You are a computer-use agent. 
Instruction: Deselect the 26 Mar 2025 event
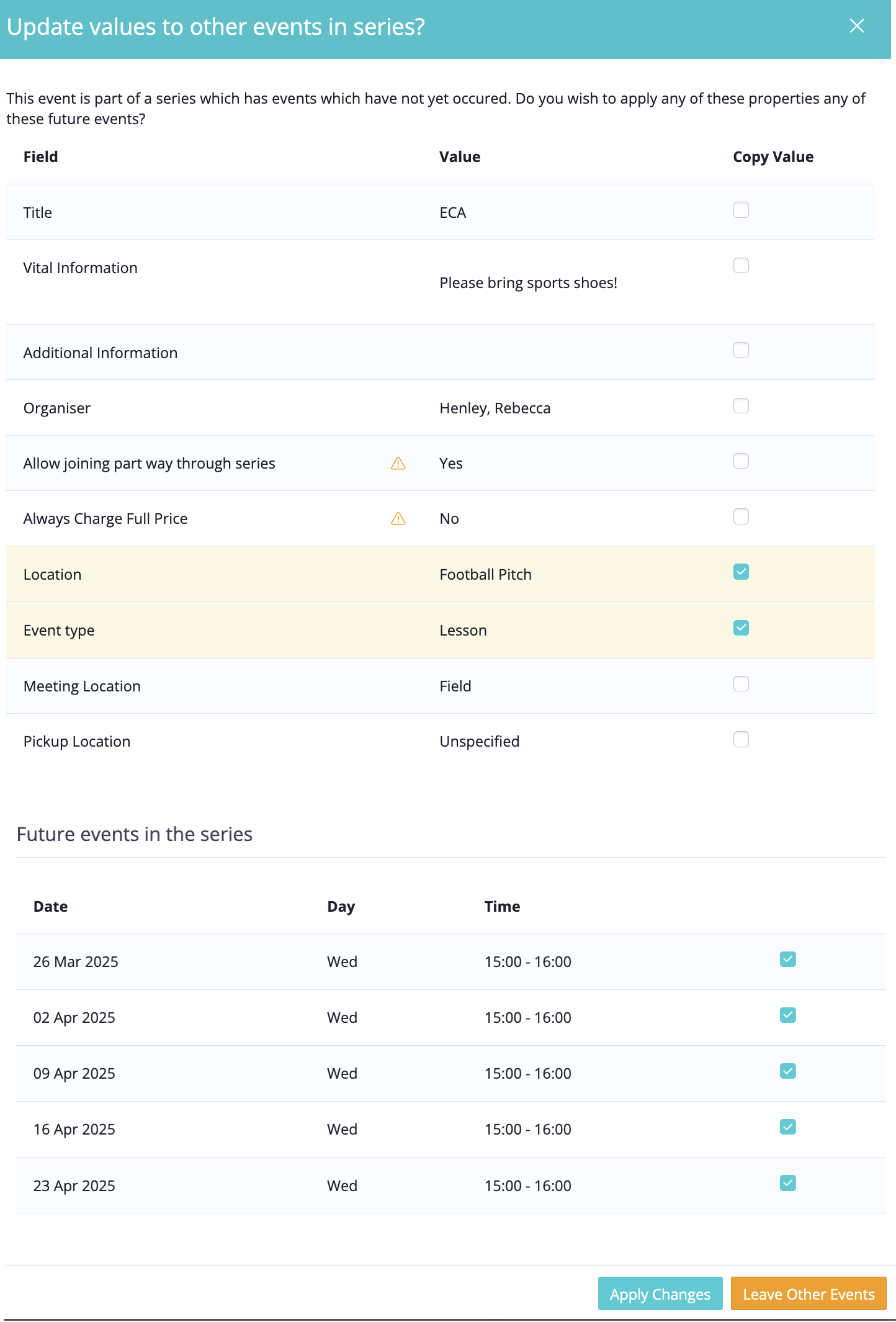click(788, 960)
